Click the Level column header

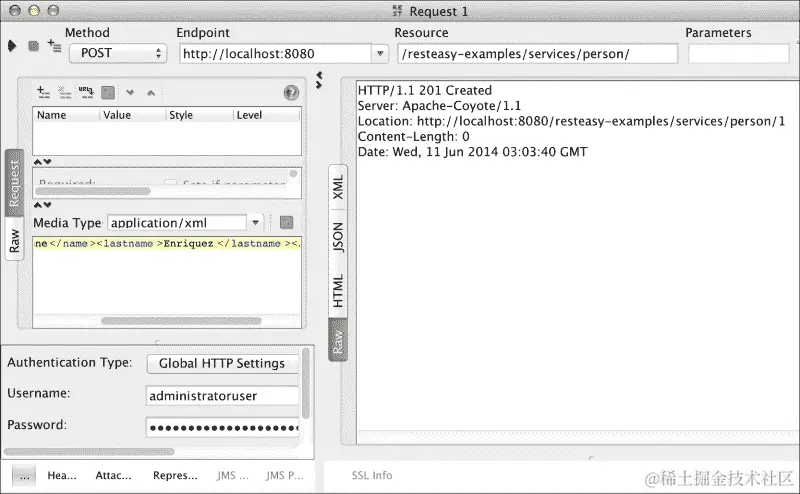pos(267,115)
